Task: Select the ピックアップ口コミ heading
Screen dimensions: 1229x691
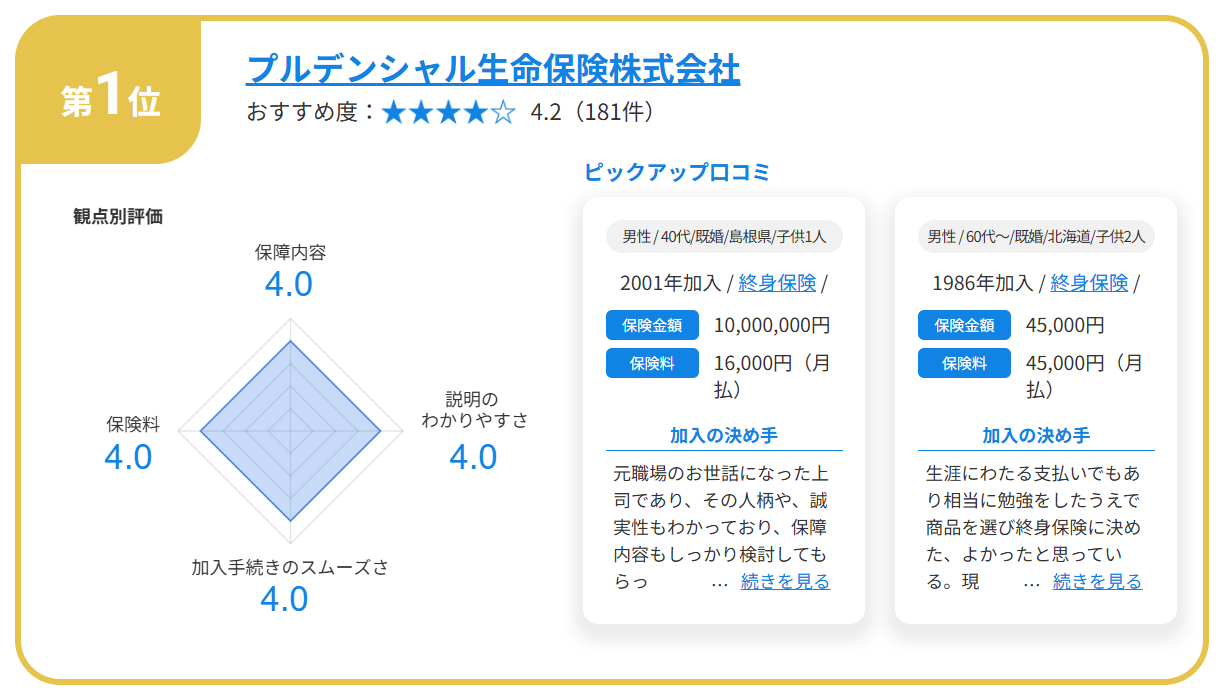Action: (x=677, y=172)
